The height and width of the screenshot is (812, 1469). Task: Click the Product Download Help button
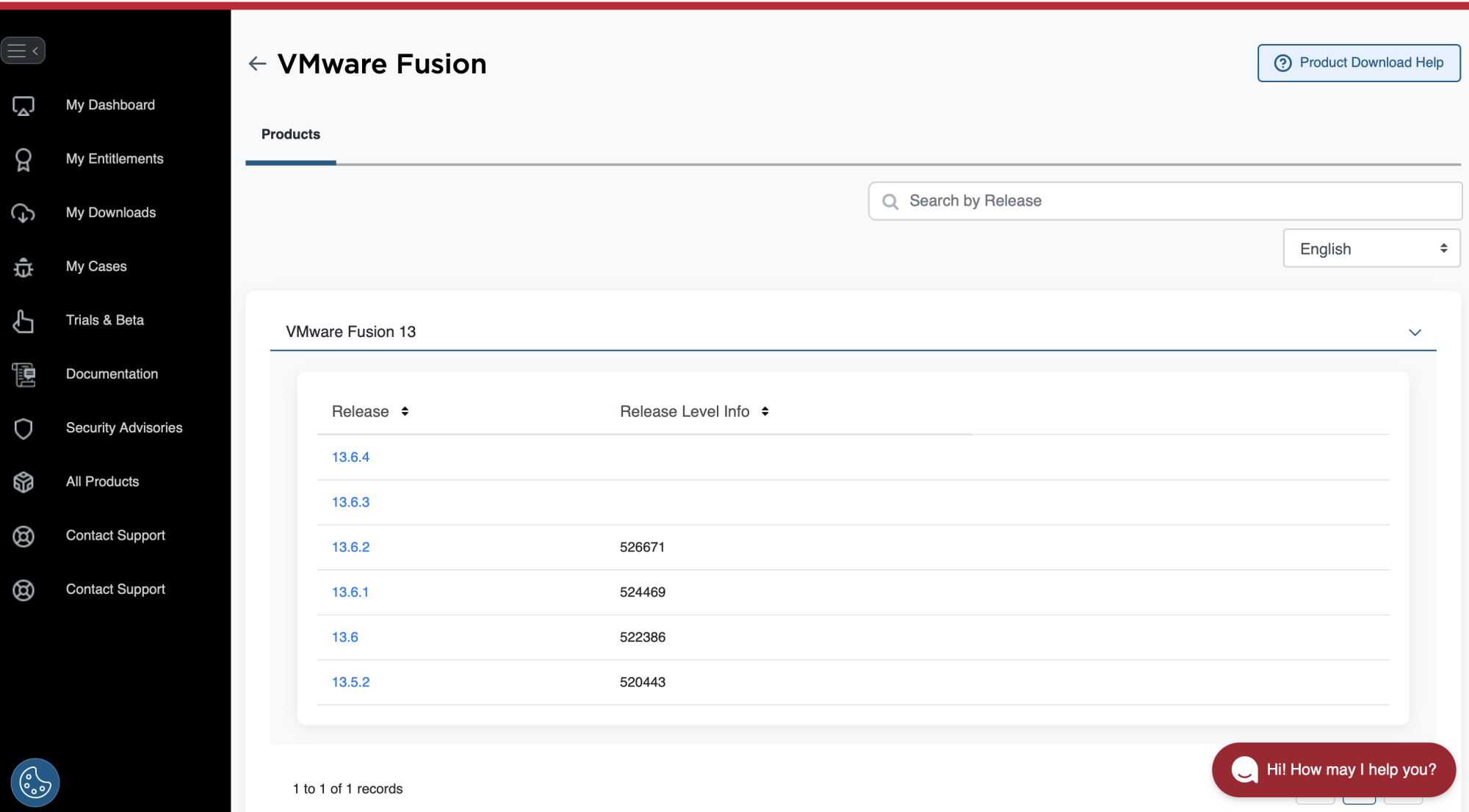click(x=1358, y=63)
